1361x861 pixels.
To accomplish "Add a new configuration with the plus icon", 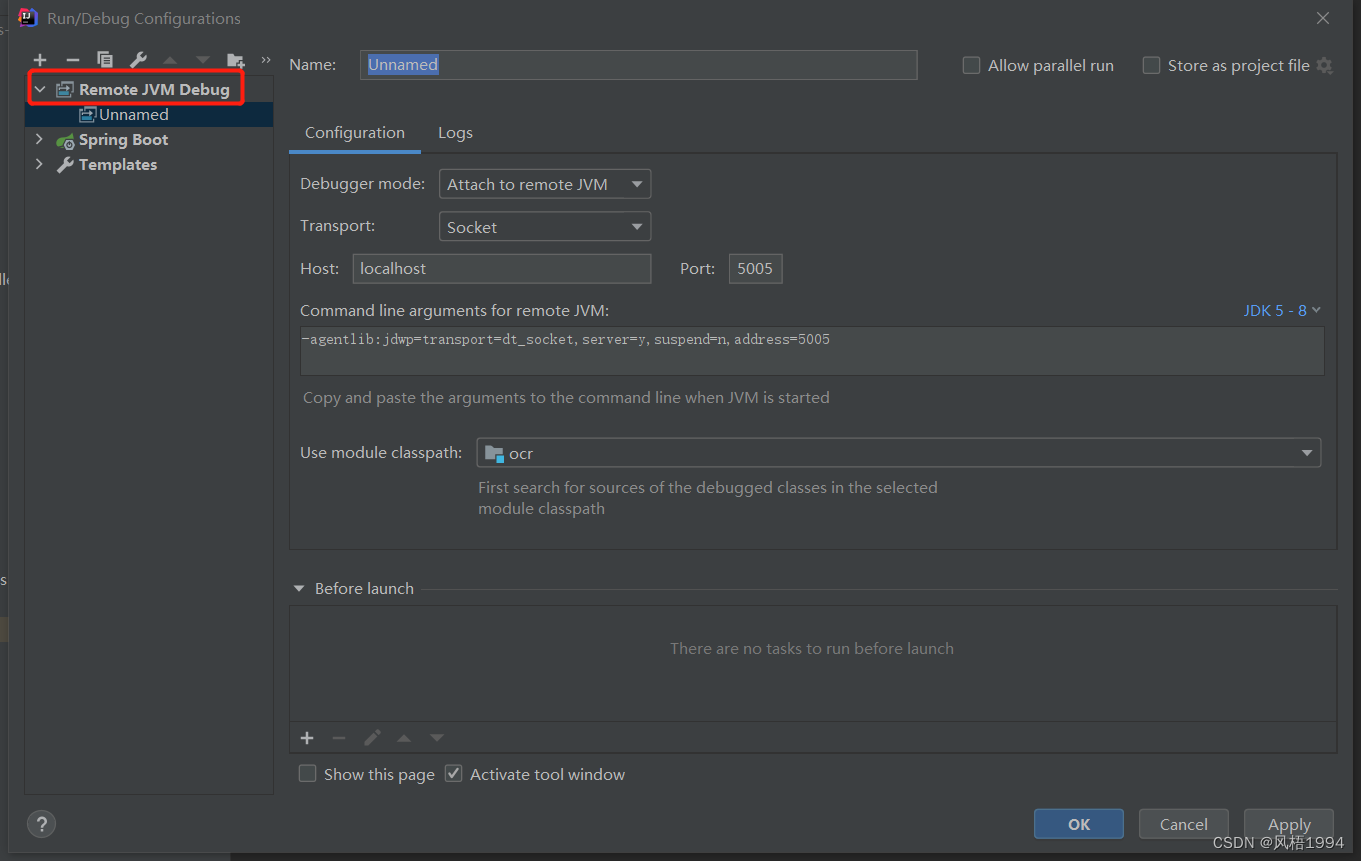I will click(x=40, y=60).
